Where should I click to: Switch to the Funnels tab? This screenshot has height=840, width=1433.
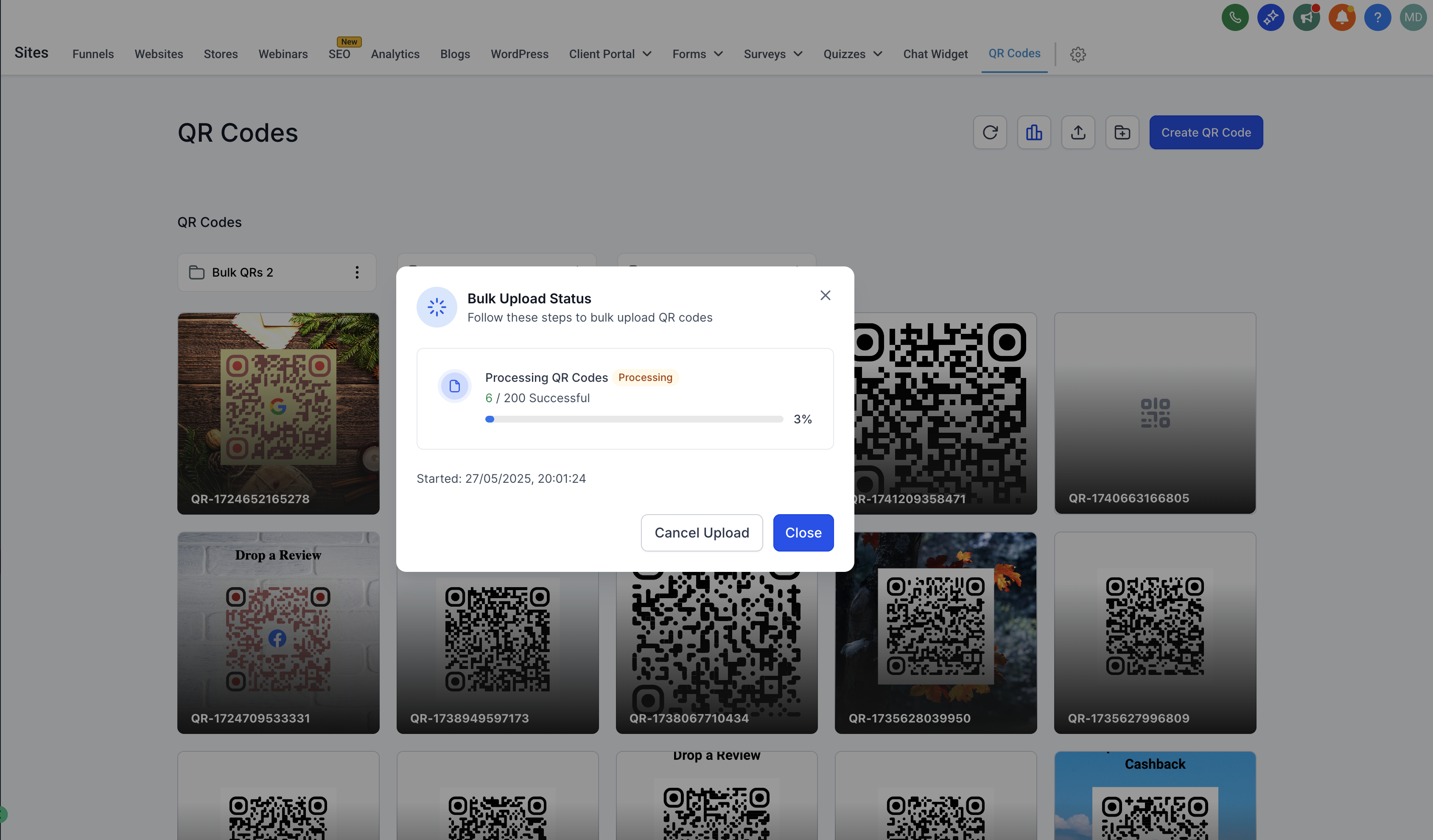click(92, 54)
